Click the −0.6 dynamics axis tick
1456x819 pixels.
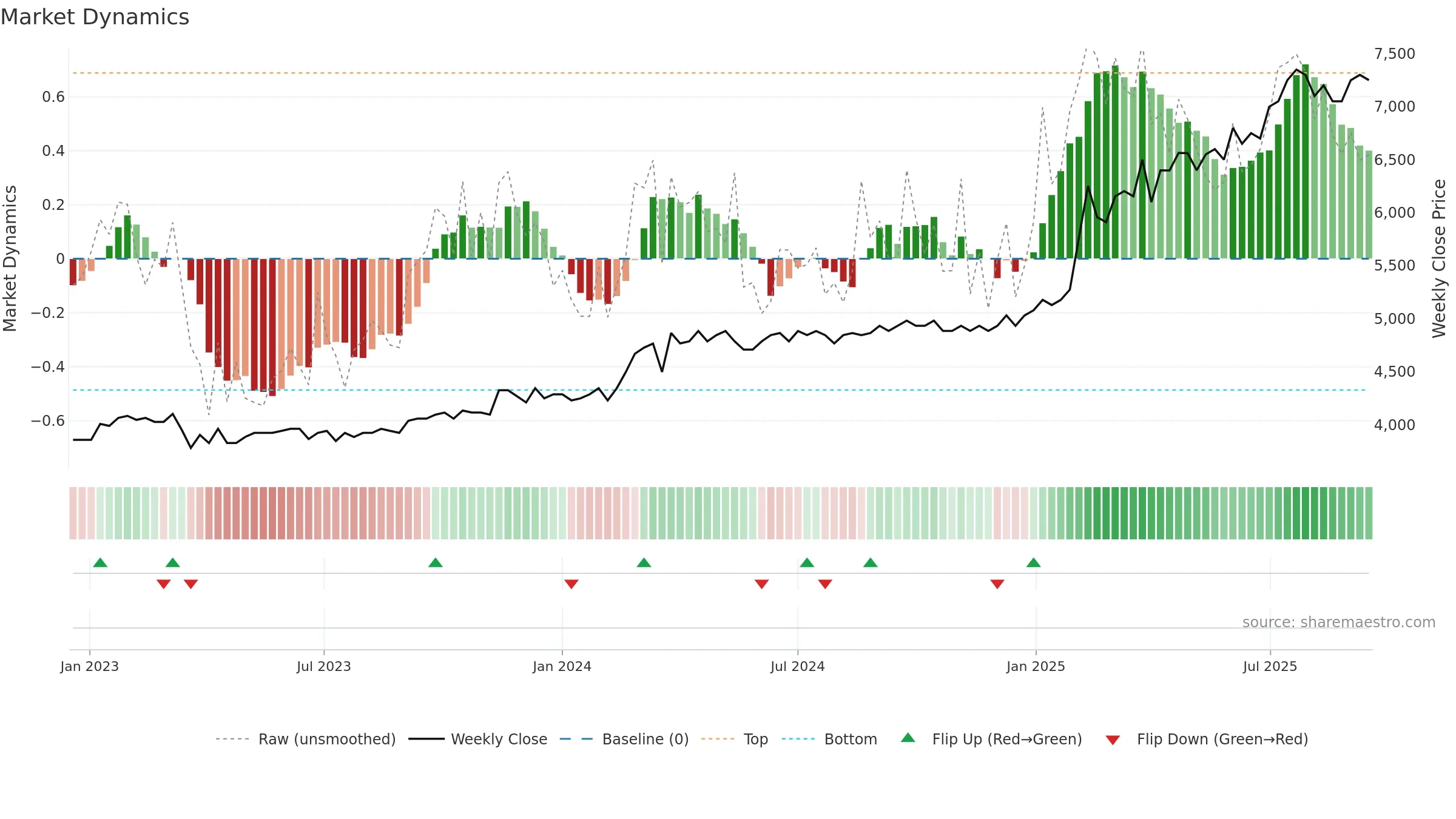point(48,420)
